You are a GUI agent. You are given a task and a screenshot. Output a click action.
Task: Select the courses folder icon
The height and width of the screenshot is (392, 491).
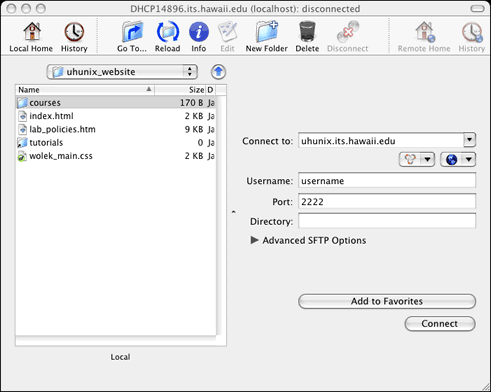click(x=22, y=103)
